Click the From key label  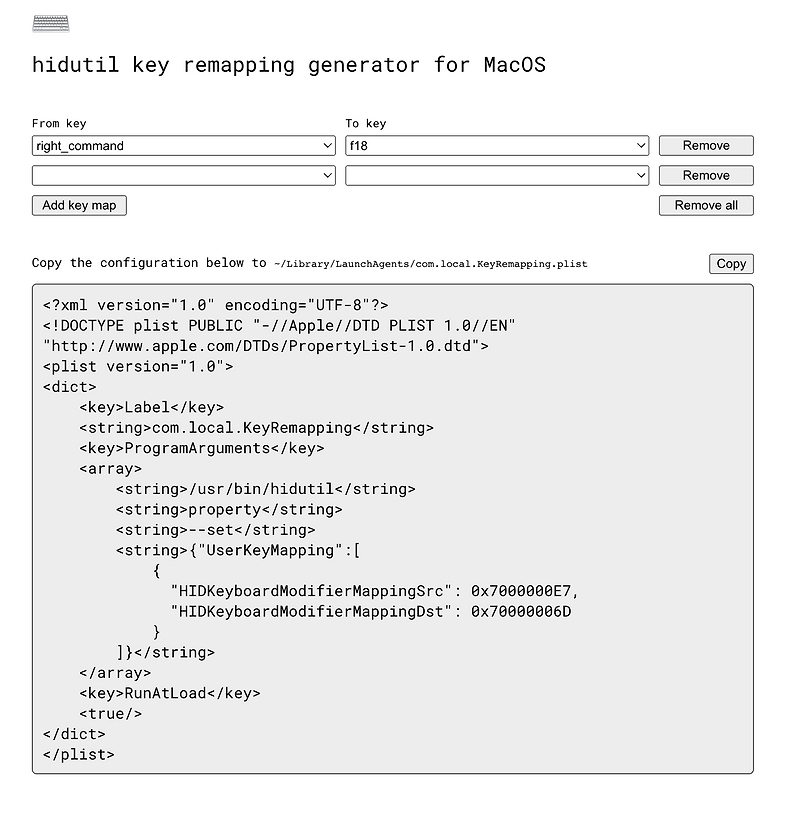point(54,123)
